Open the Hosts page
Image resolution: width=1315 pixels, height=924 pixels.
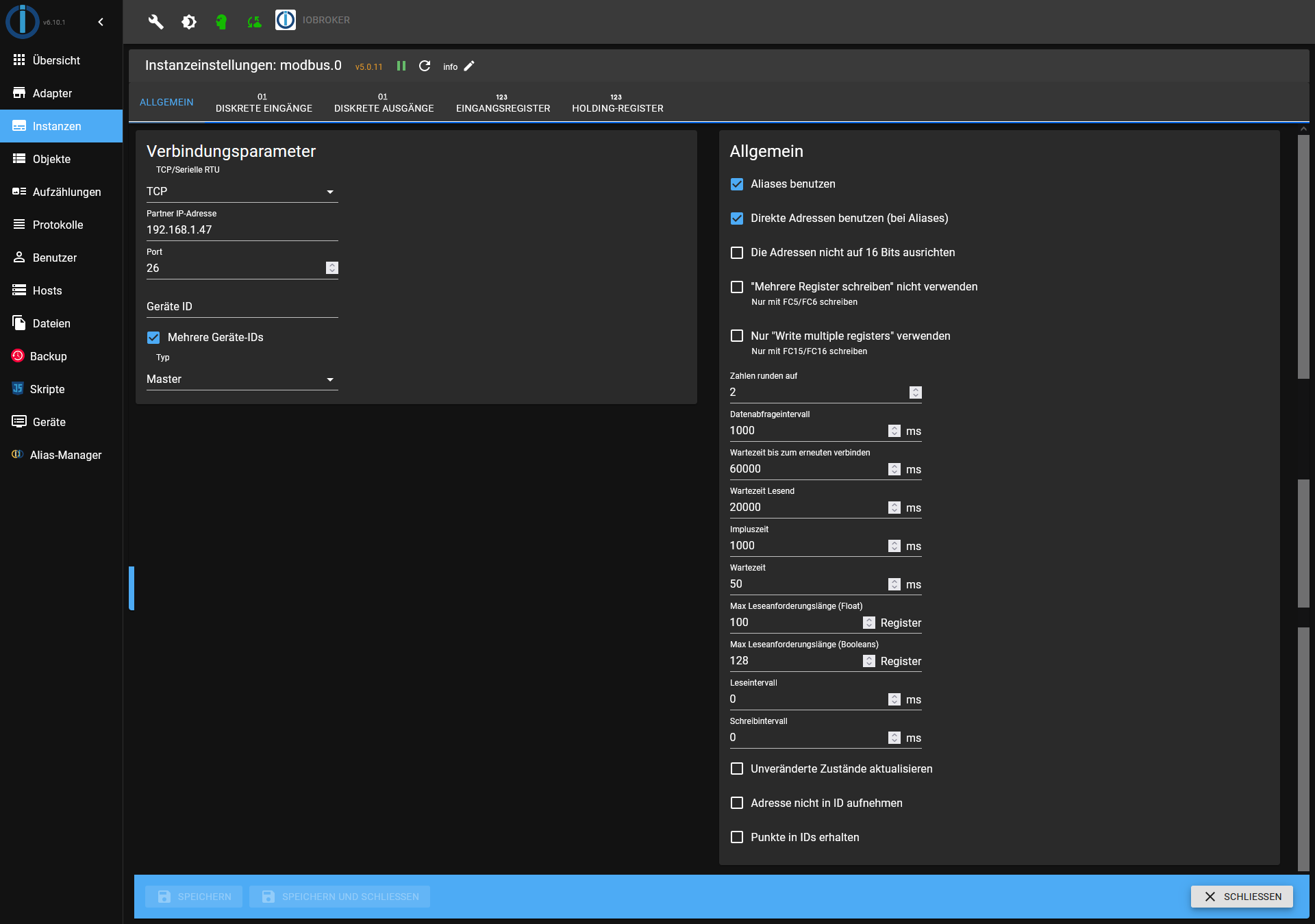tap(62, 290)
